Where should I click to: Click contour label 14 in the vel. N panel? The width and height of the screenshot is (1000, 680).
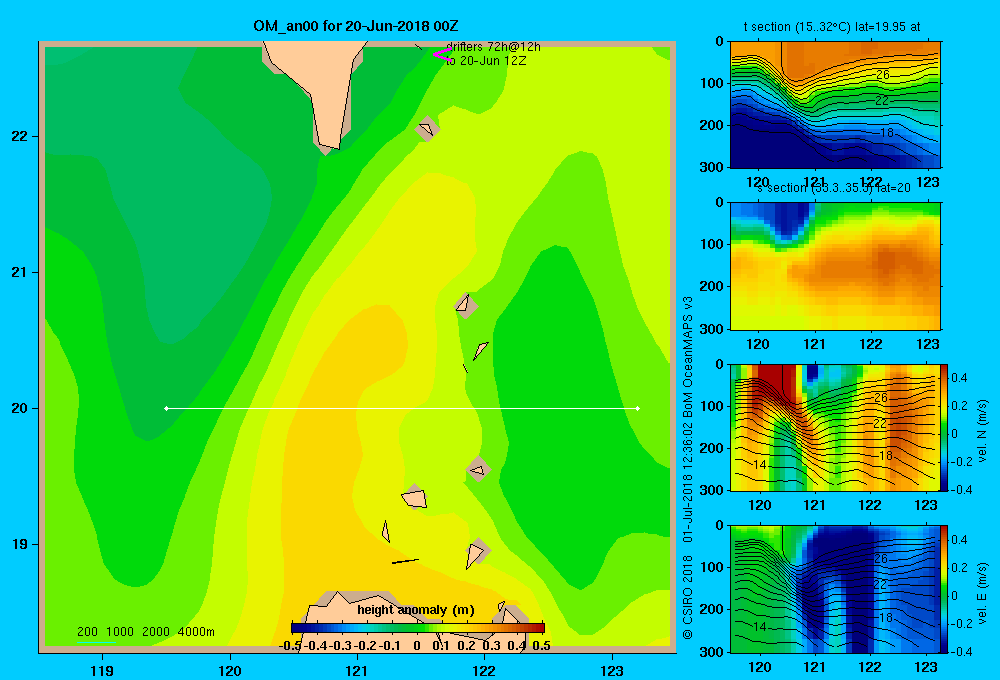(x=759, y=465)
